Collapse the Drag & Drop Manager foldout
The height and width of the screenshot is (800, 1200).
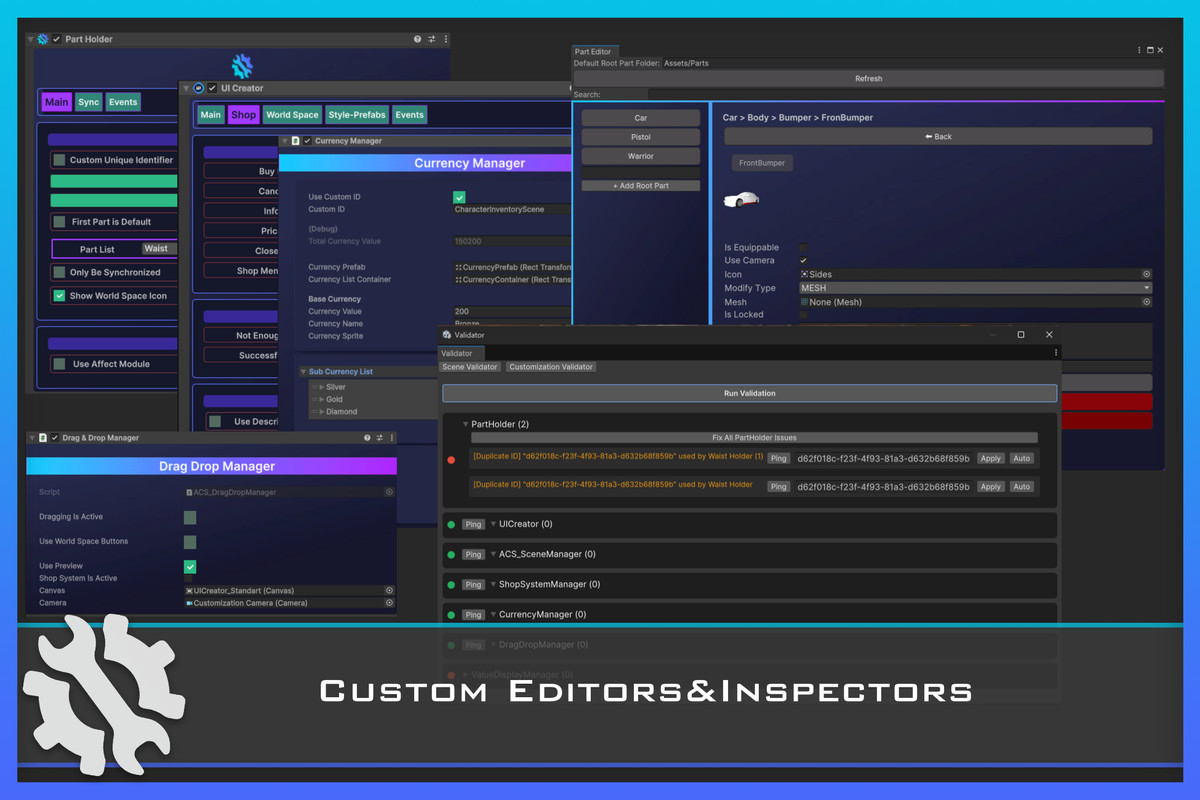[31, 438]
